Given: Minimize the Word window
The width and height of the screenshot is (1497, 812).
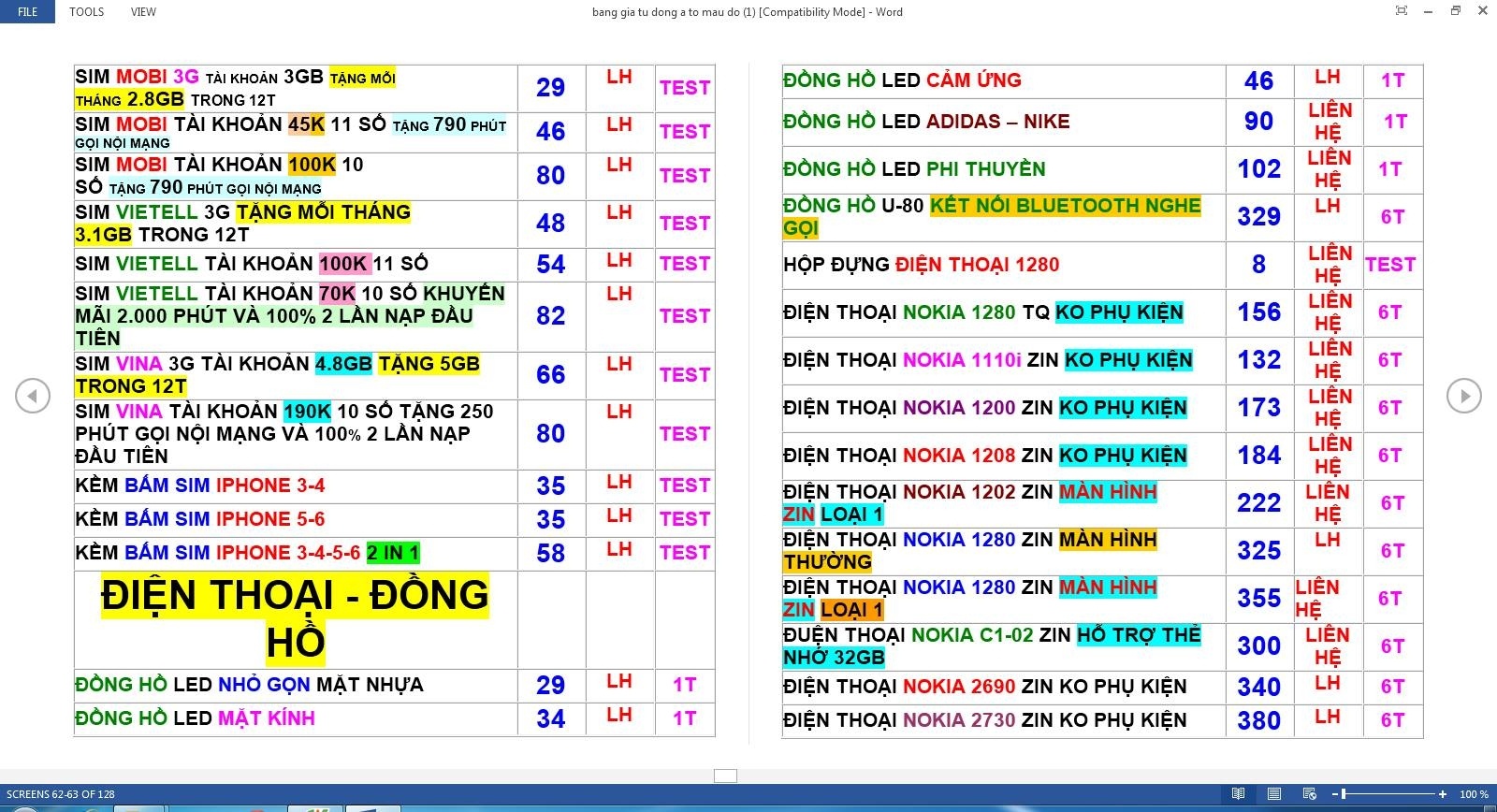Looking at the screenshot, I should tap(1428, 11).
